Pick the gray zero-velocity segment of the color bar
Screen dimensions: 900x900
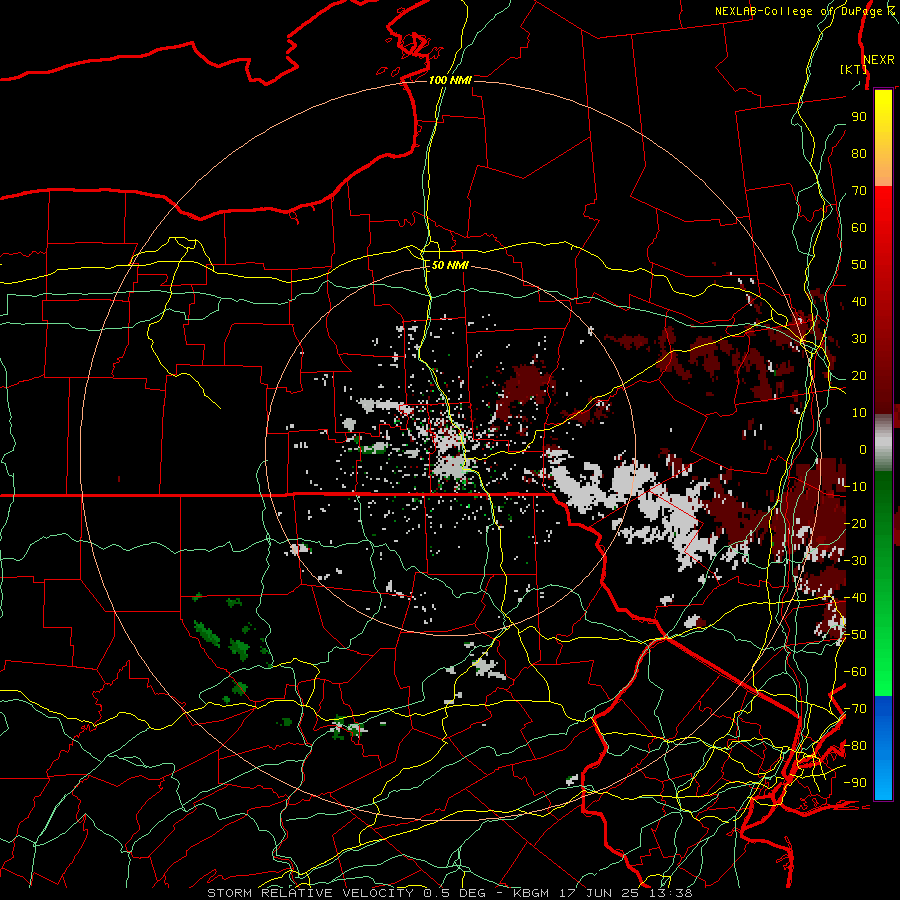coord(883,442)
